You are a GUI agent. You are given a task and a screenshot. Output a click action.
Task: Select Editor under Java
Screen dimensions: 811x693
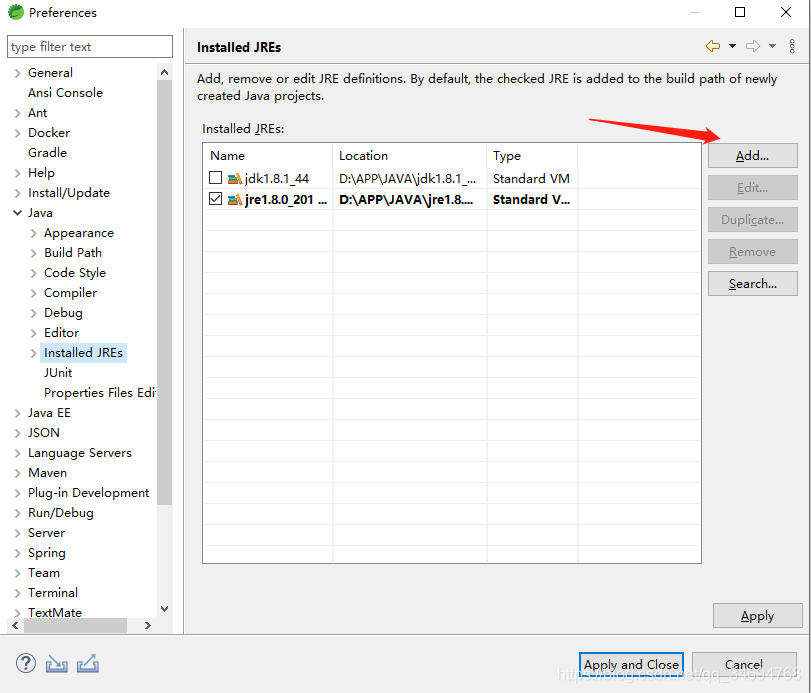point(61,333)
